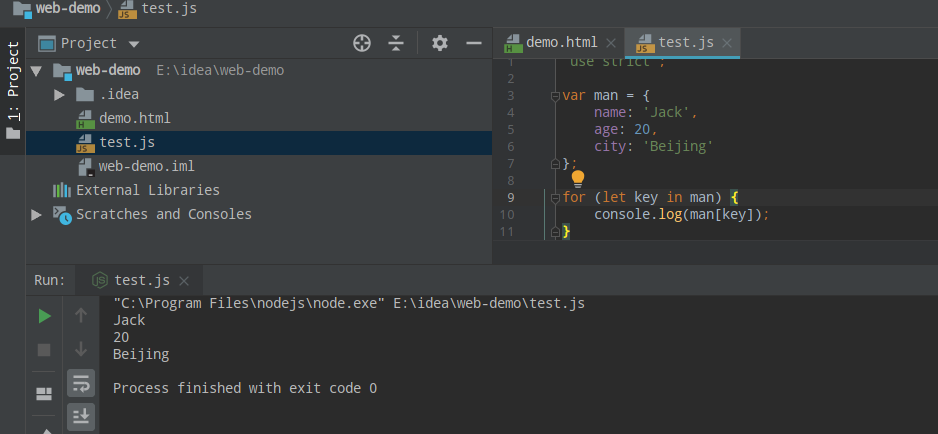Select the .idea folder row
This screenshot has width=938, height=434.
258,95
